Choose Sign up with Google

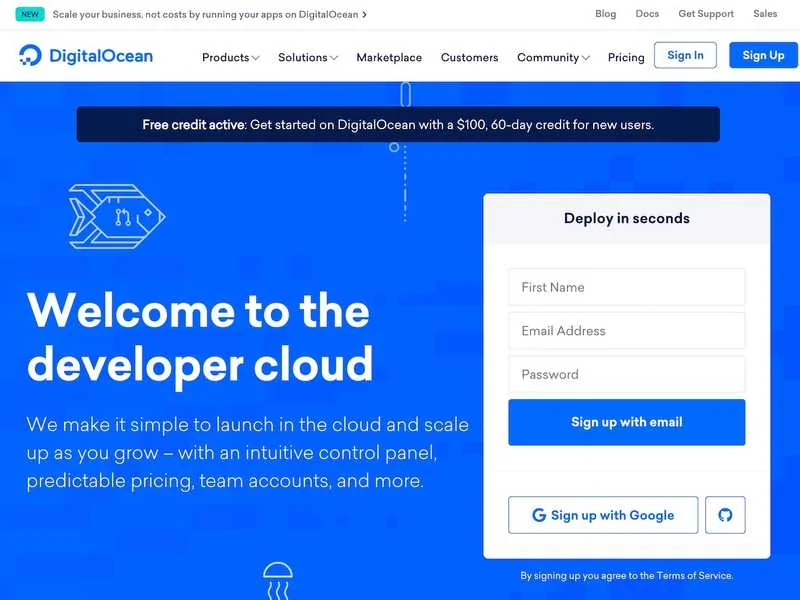[x=602, y=515]
